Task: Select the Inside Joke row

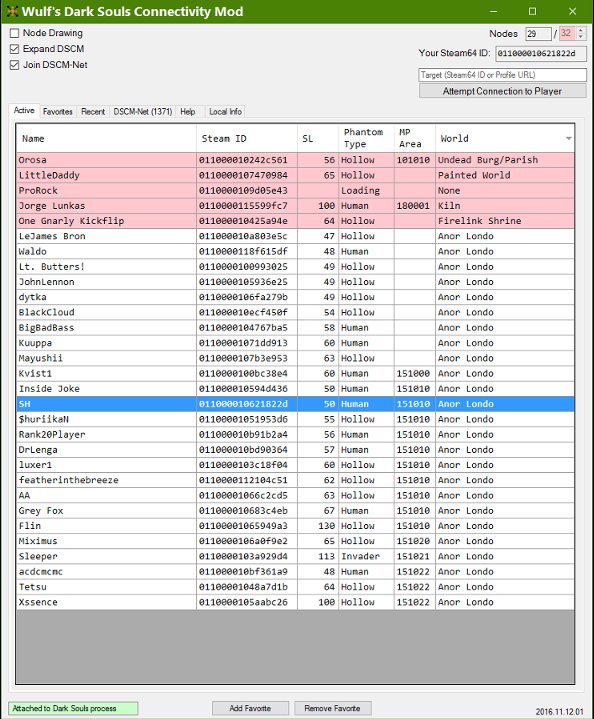Action: point(295,388)
